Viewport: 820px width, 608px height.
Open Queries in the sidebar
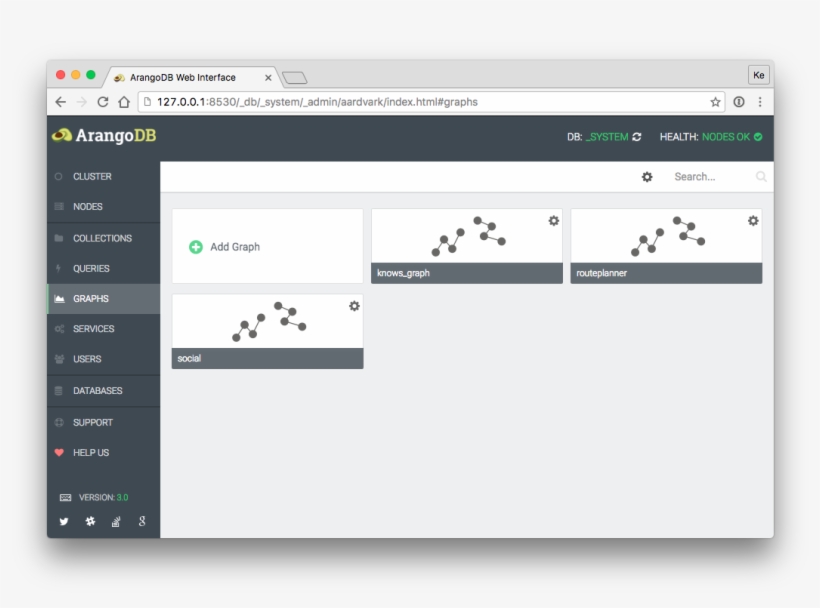104,268
